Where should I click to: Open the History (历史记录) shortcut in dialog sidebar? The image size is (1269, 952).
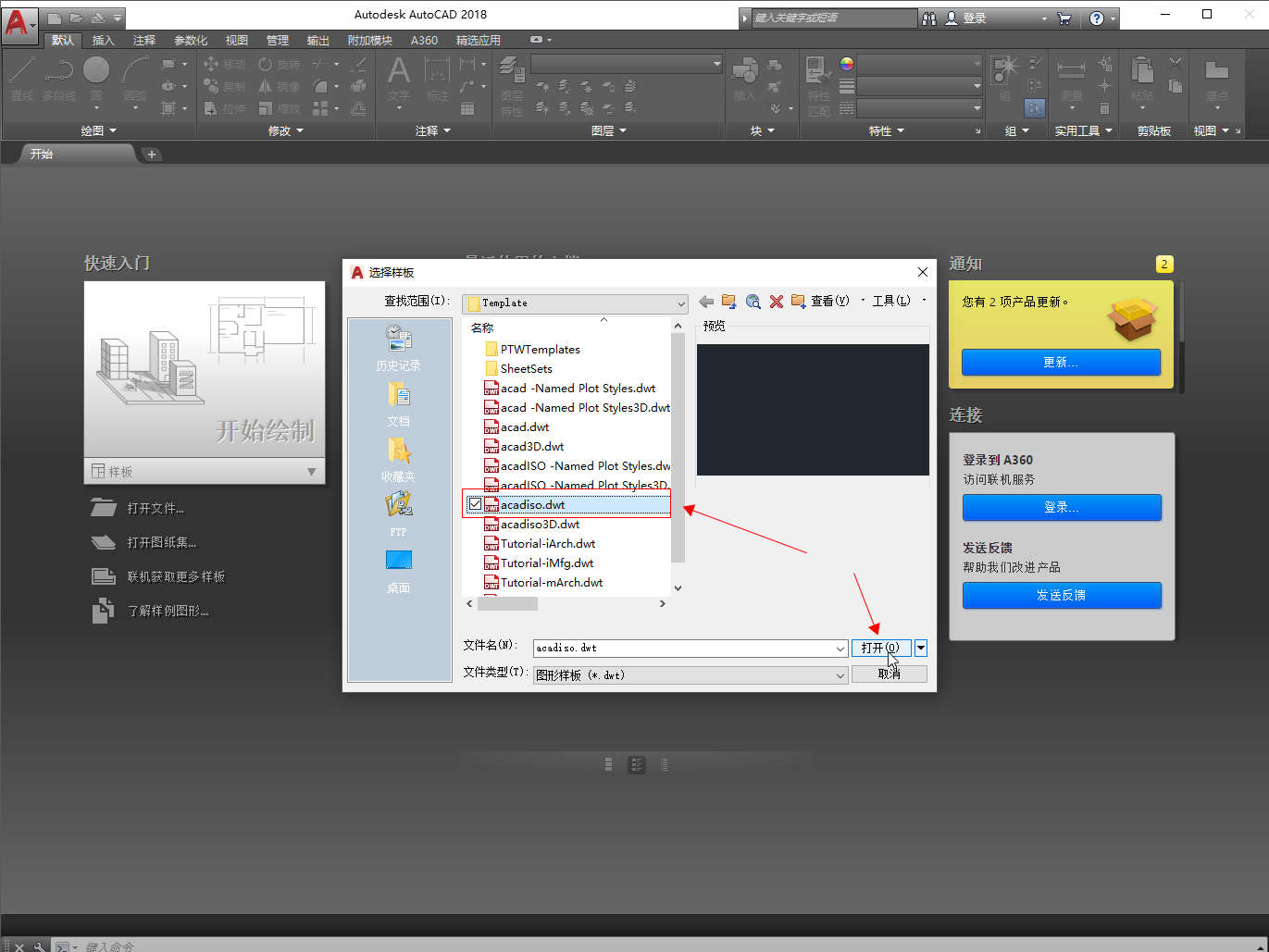click(398, 348)
